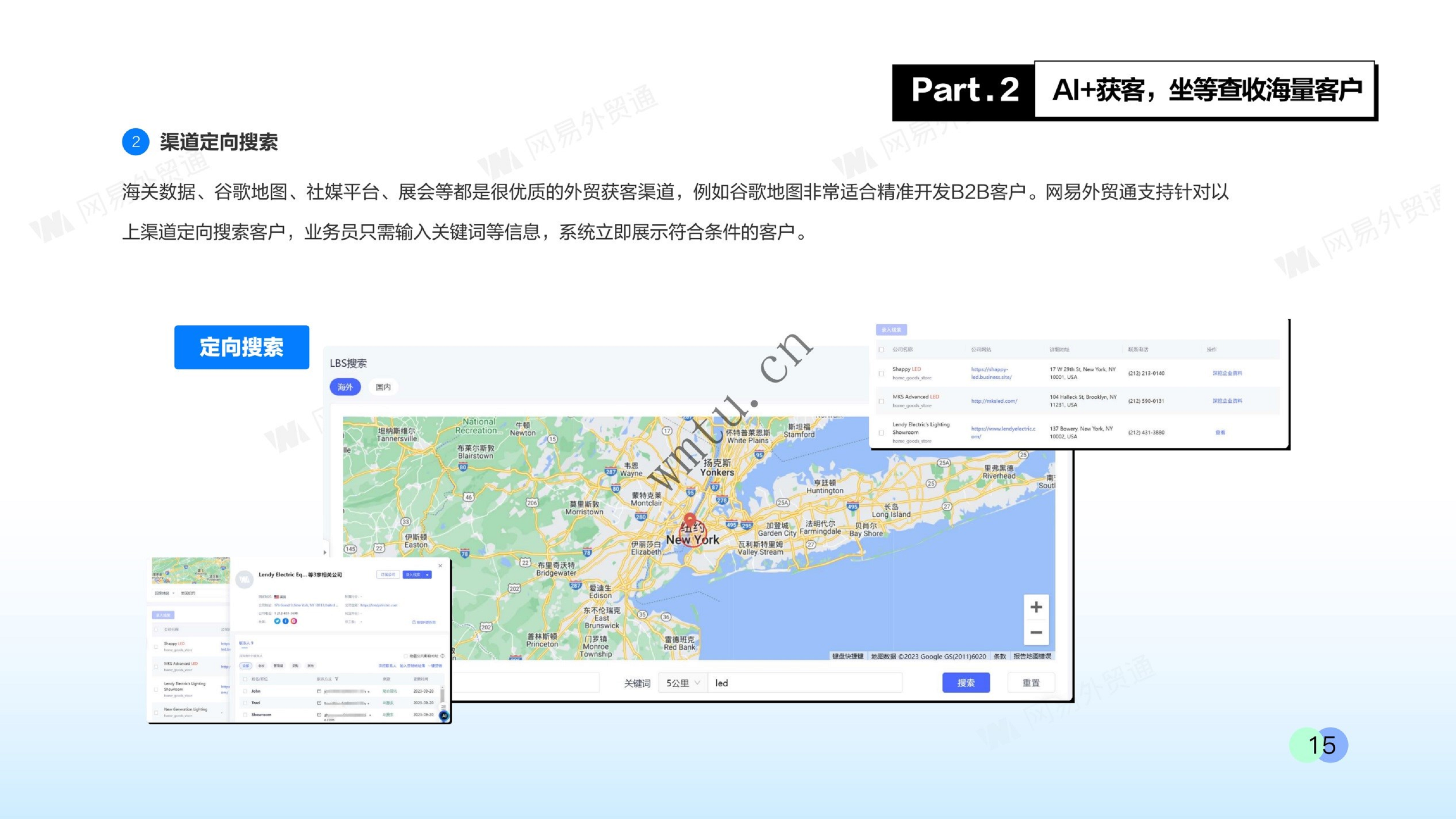Click the phone number (212) 213-0140
Viewport: 1456px width, 819px height.
(1146, 373)
